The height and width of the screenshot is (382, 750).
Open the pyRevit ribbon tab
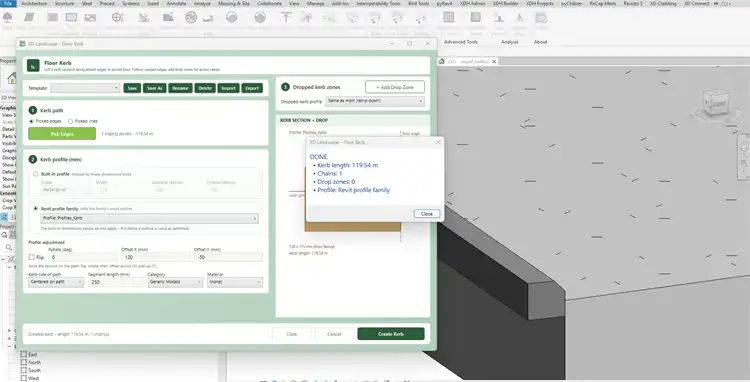tap(444, 3)
